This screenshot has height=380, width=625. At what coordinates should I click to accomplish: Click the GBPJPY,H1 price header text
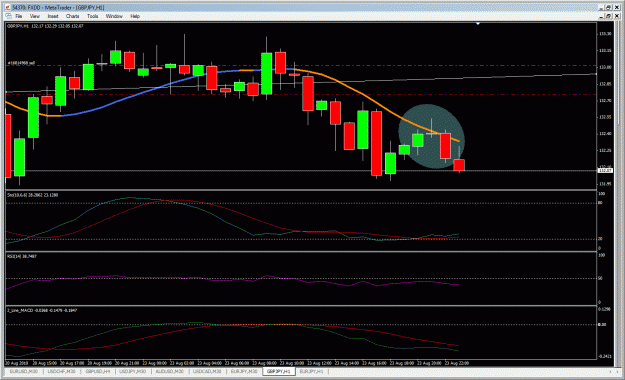(45, 26)
